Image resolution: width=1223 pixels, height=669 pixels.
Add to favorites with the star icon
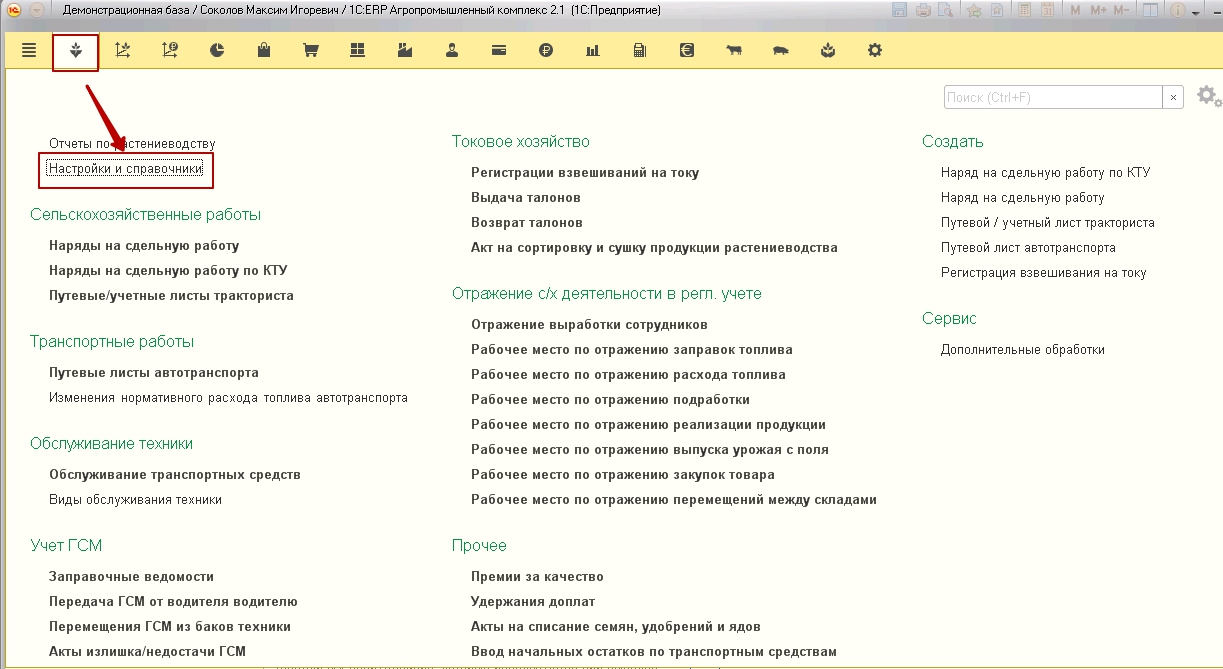(973, 10)
